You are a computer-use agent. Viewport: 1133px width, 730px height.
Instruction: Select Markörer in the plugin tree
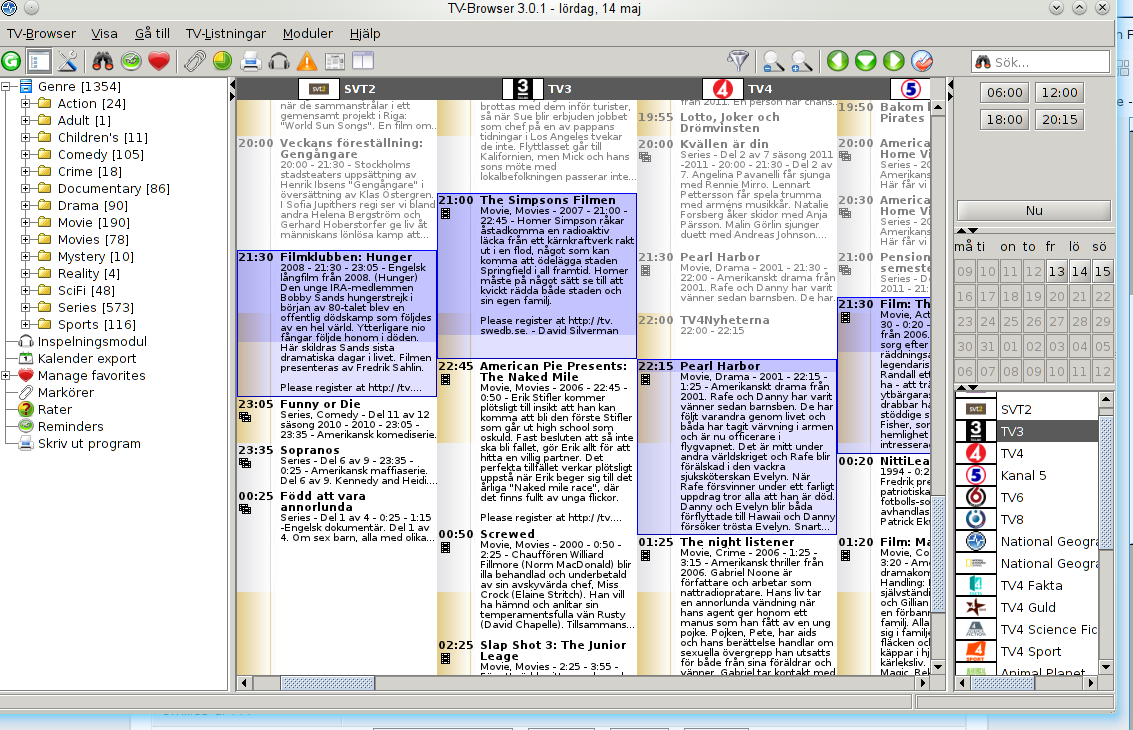66,392
